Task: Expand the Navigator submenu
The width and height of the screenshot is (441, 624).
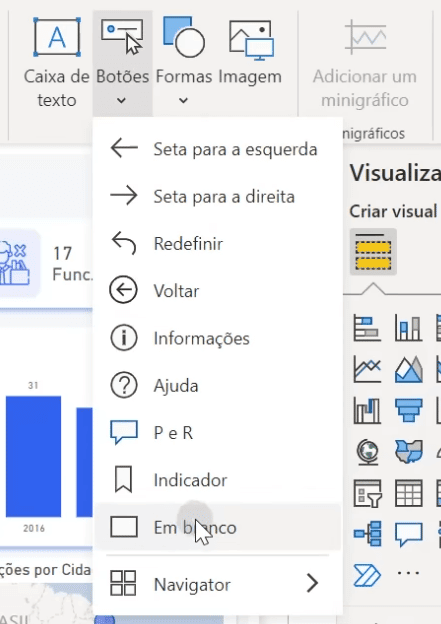Action: click(217, 584)
